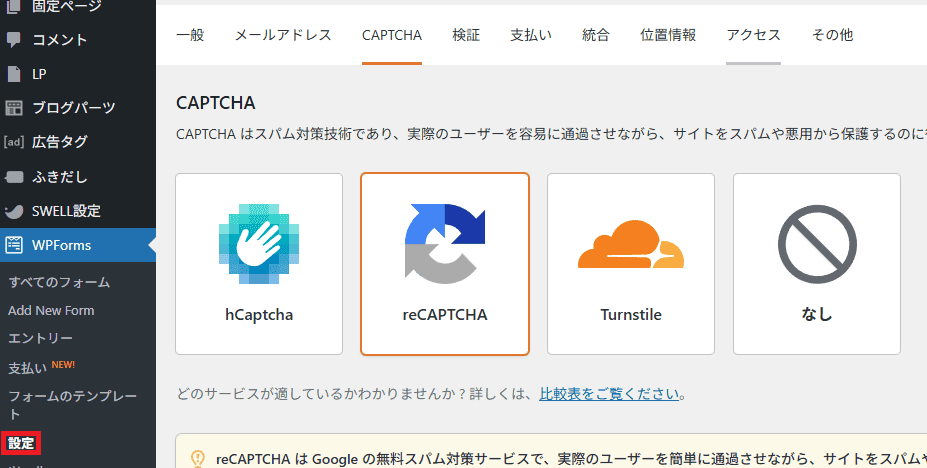Open the その他 tab

[832, 35]
